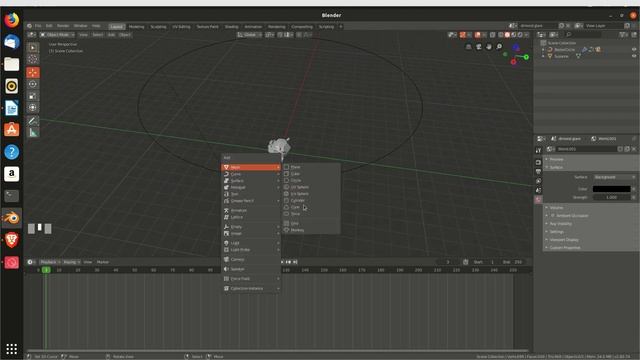The width and height of the screenshot is (640, 360).
Task: Open timeline Marker menu
Action: click(x=103, y=262)
